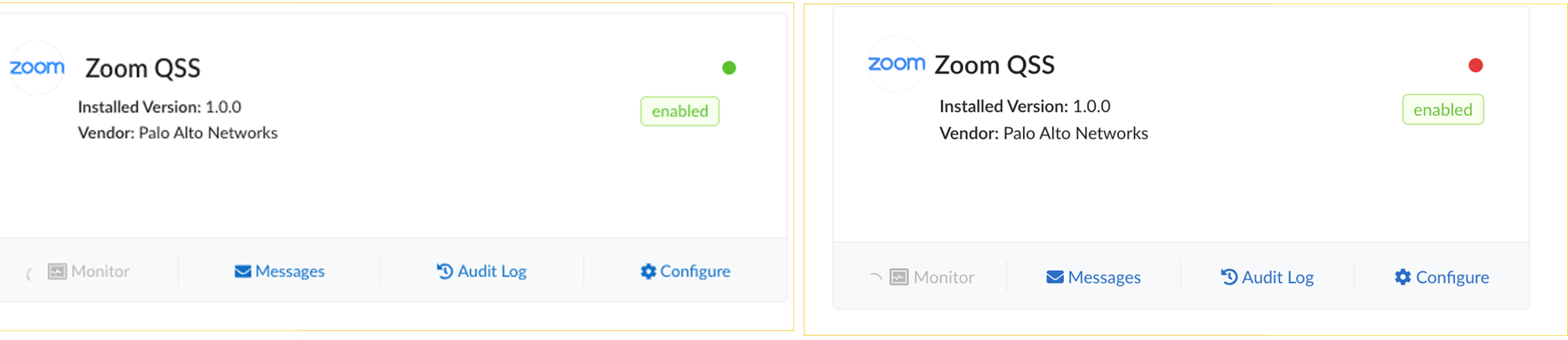Screen dimensions: 1568x340
Task: Click the Zoom logo on the right card
Action: 896,64
